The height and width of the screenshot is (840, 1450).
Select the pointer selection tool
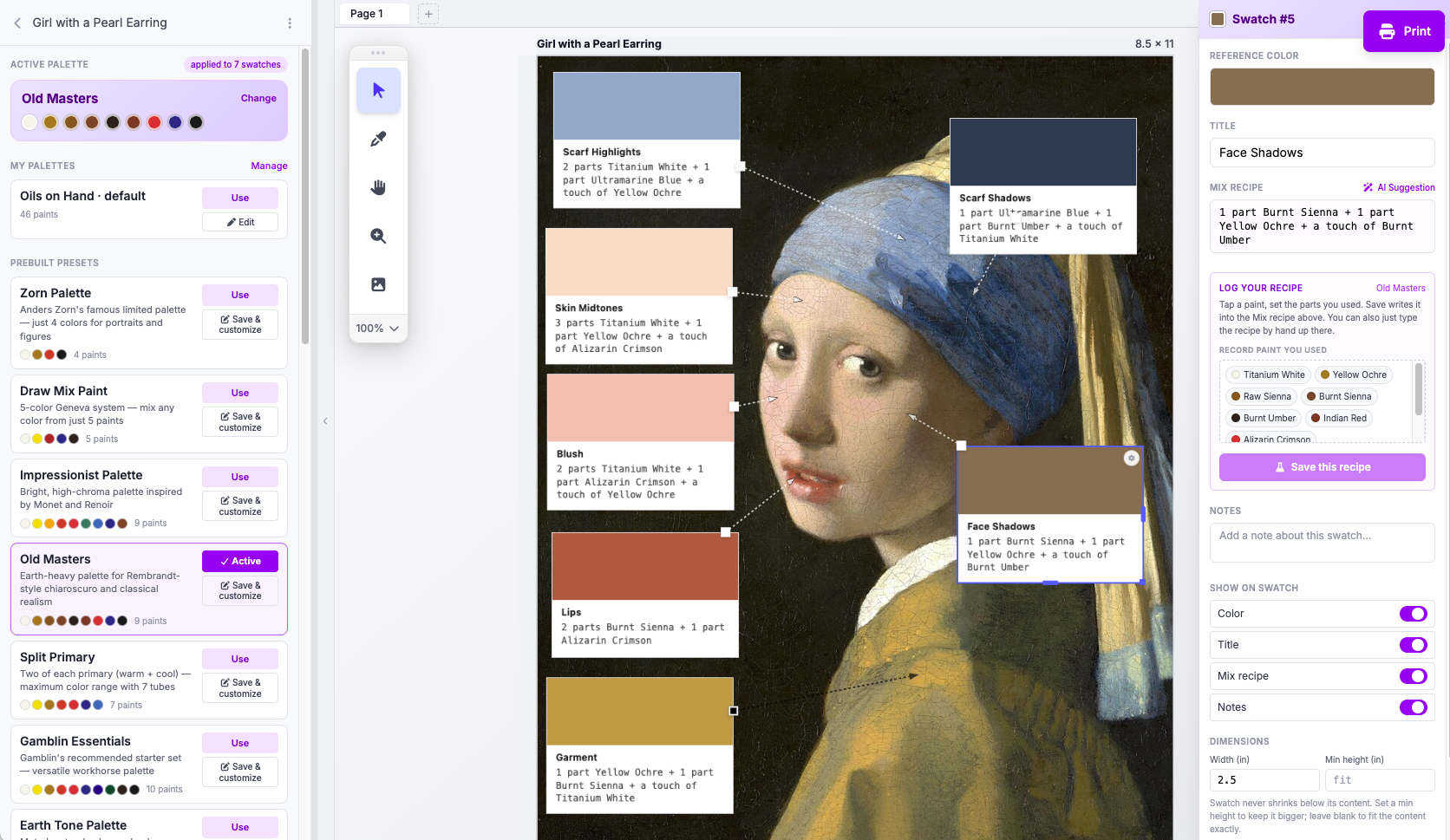click(x=378, y=90)
